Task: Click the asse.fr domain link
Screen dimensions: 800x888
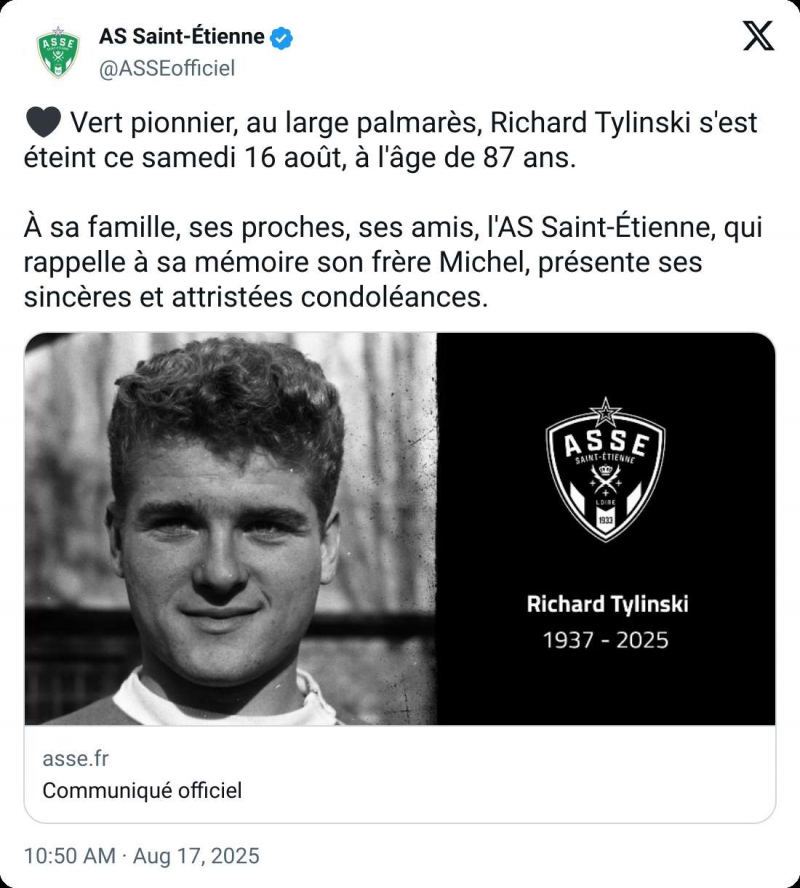Action: 75,758
